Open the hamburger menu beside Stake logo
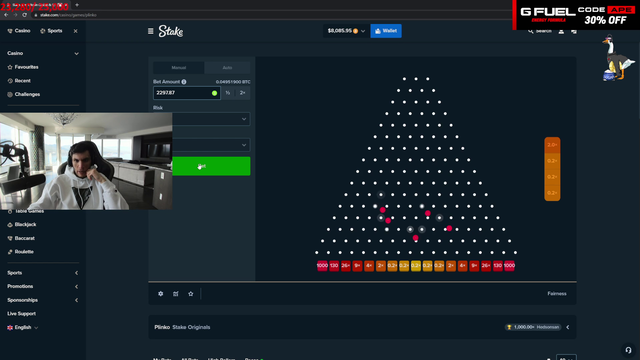Image resolution: width=640 pixels, height=360 pixels. pyautogui.click(x=151, y=31)
